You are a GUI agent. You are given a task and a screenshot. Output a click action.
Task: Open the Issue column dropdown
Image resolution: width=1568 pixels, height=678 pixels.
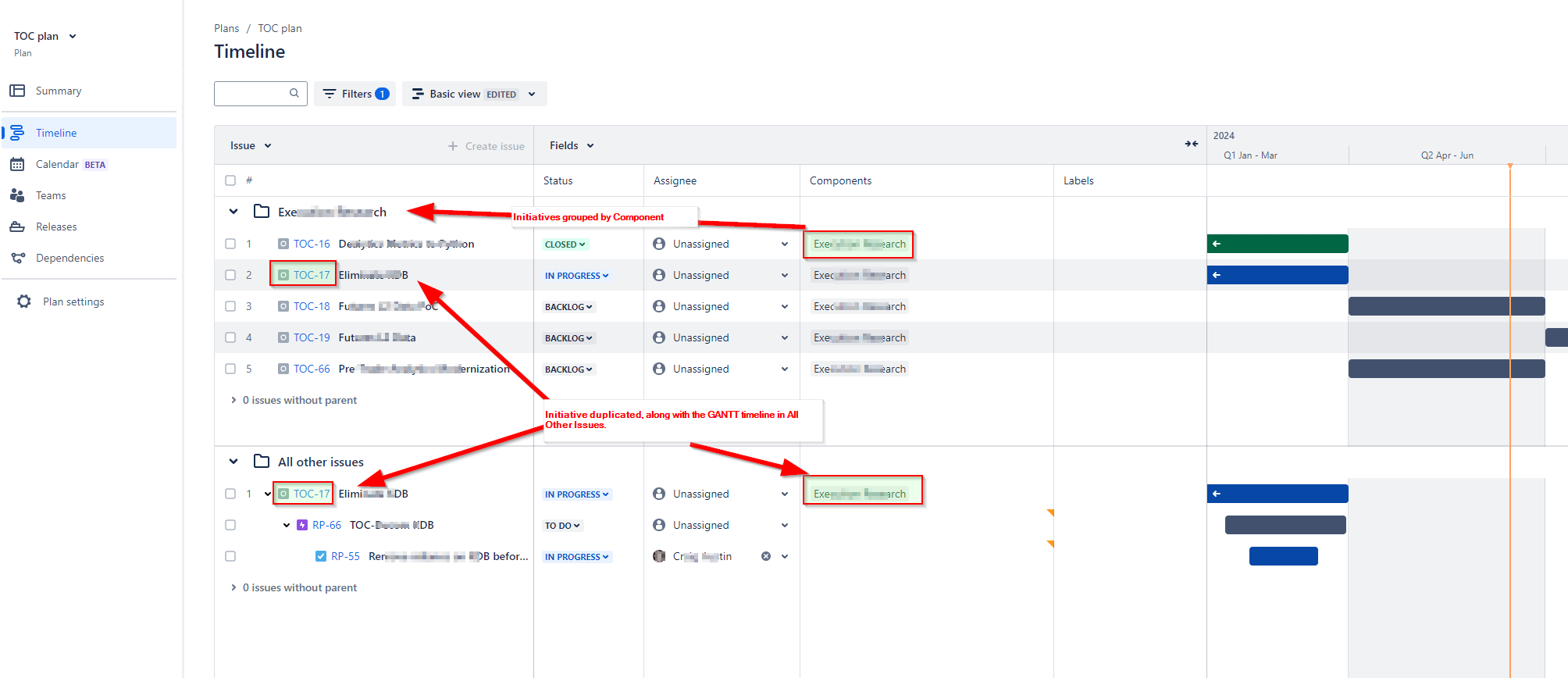click(x=251, y=145)
